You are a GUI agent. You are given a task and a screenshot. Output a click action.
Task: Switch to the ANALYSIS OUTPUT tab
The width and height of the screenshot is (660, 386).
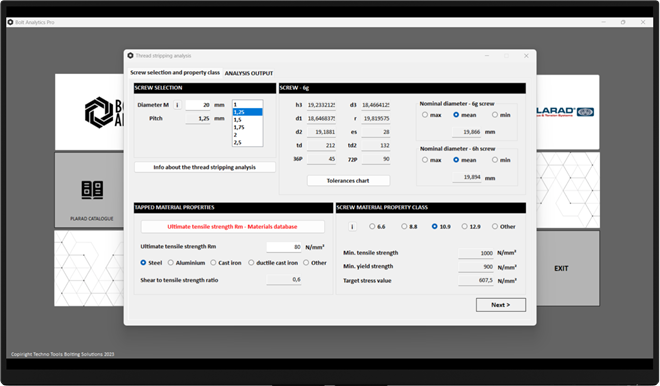(x=249, y=73)
